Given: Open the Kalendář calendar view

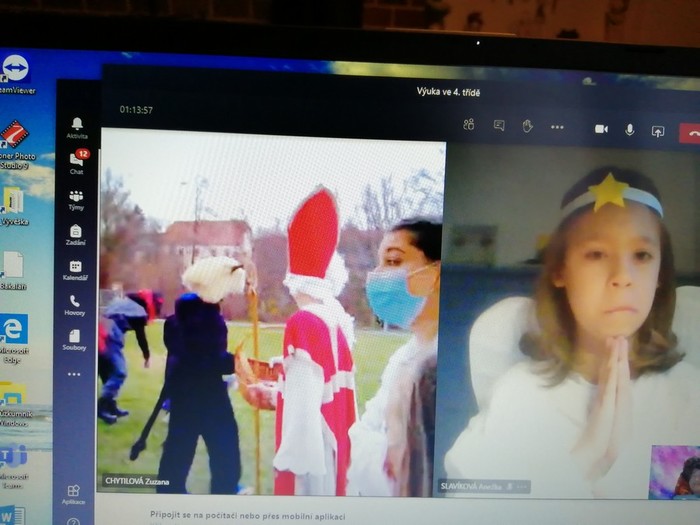Looking at the screenshot, I should 76,270.
